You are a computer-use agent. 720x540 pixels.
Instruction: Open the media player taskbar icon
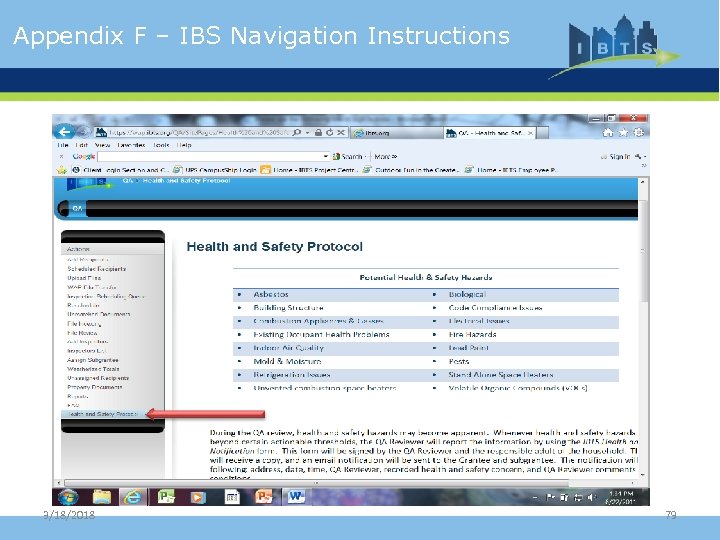(198, 497)
